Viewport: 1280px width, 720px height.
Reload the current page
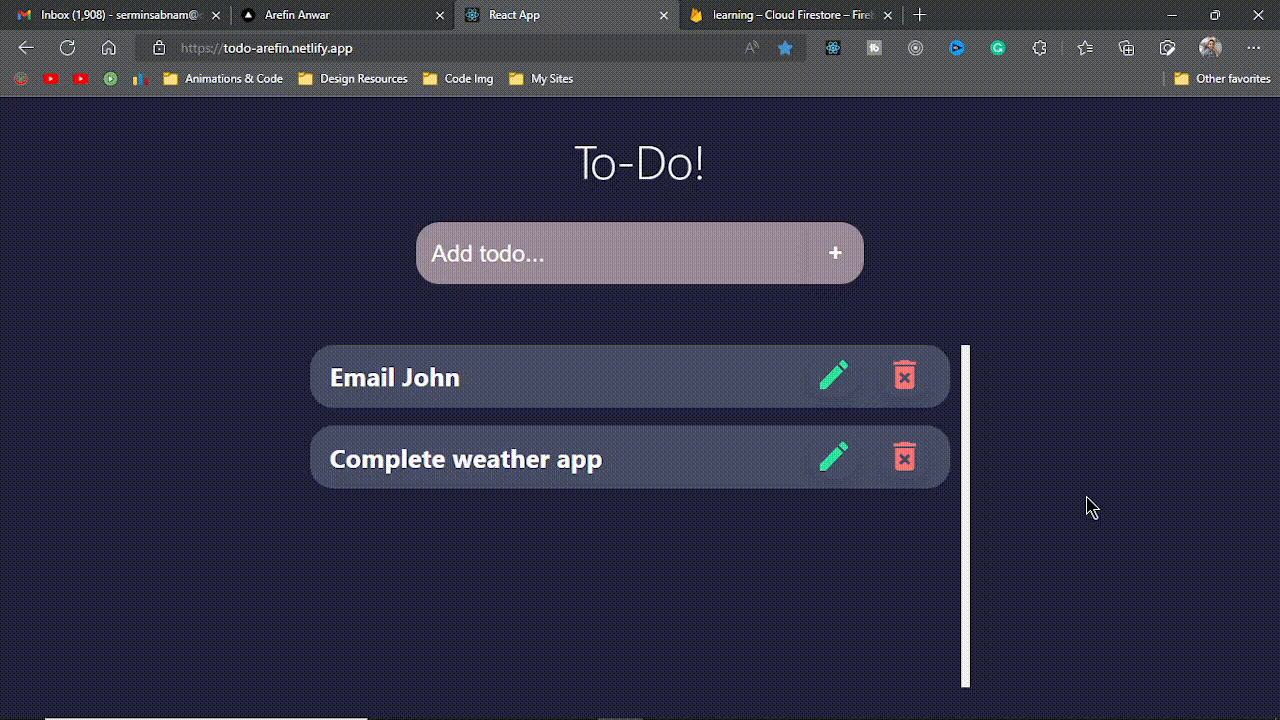[67, 48]
